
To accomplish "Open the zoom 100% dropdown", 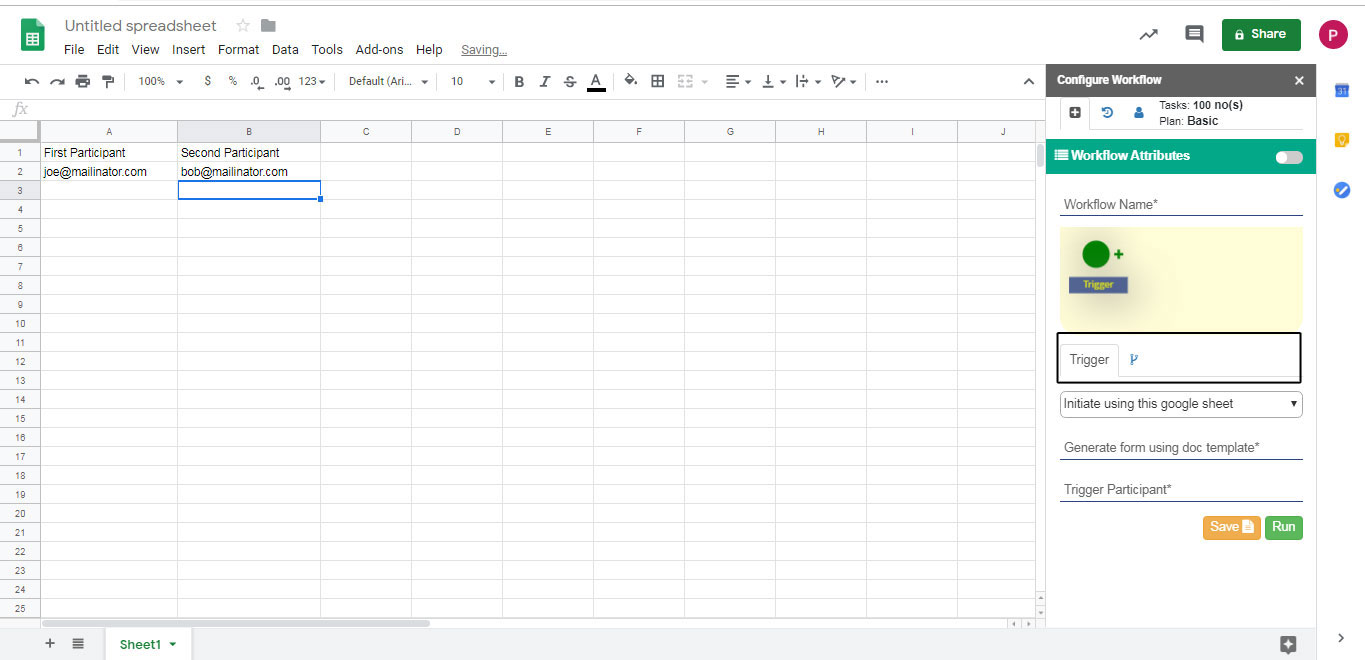I will click(161, 82).
